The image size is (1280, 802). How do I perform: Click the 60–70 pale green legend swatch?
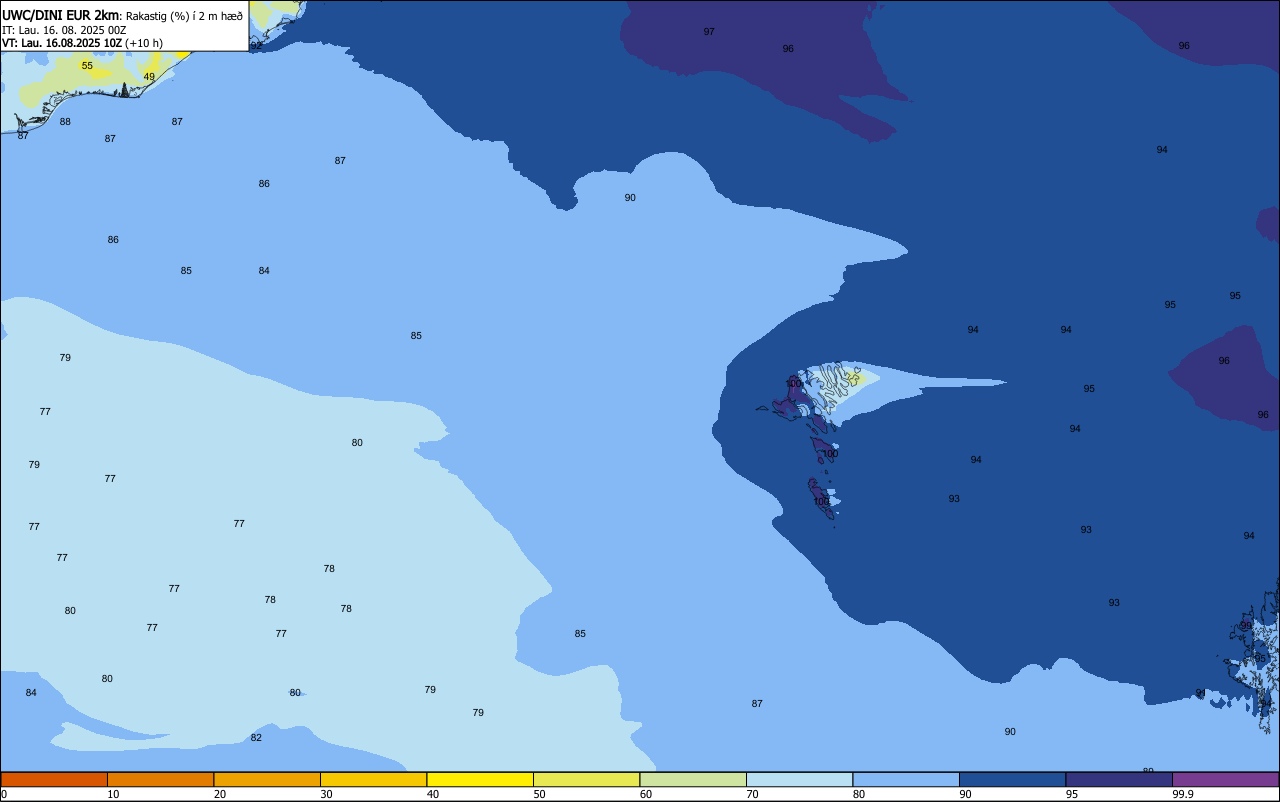[693, 779]
